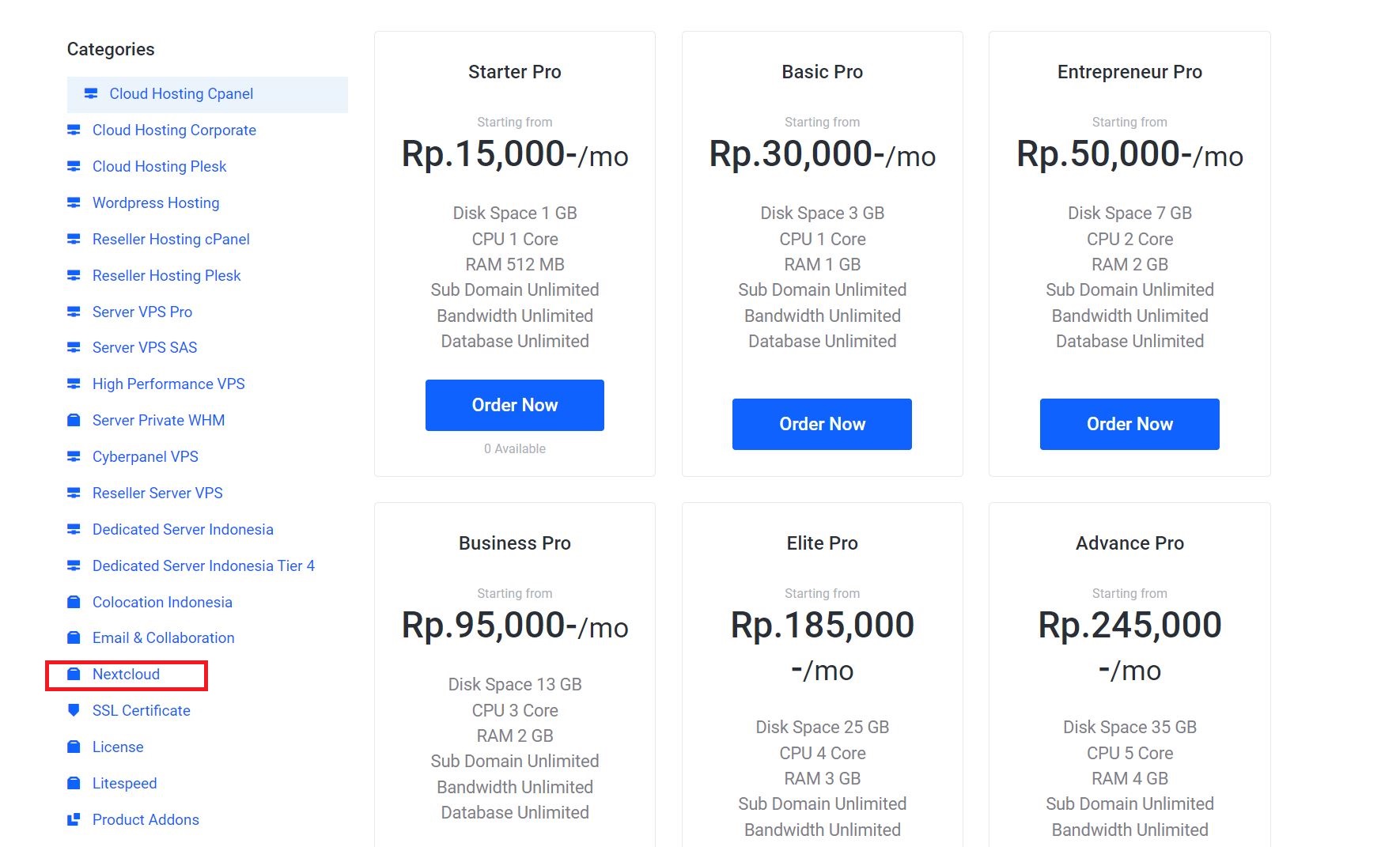Select the server icon beside Cloud Hosting Cpanel

pyautogui.click(x=90, y=93)
